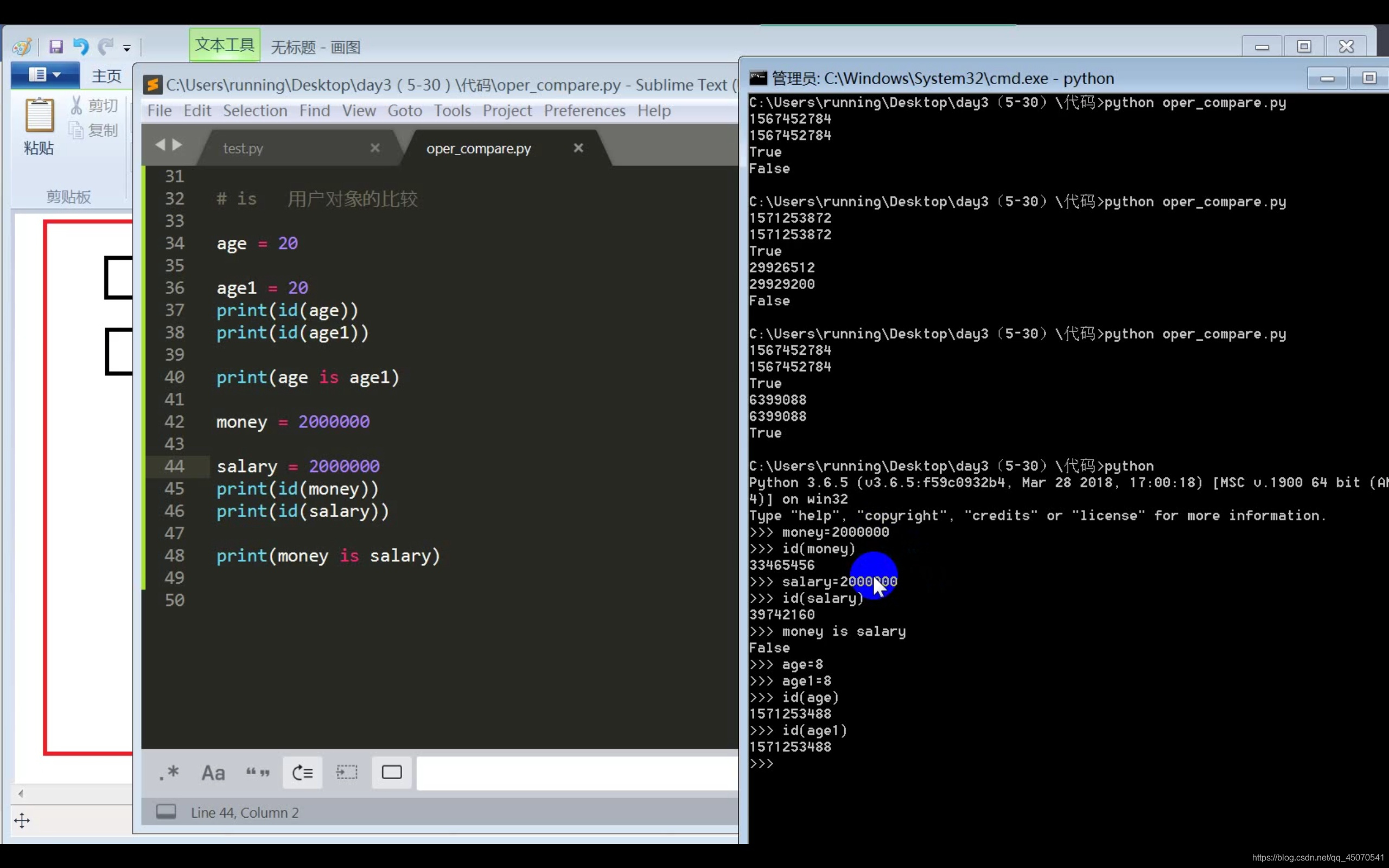Screen dimensions: 1389x868
Task: Open the blue Paint file menu dropdown
Action: pyautogui.click(x=45, y=75)
